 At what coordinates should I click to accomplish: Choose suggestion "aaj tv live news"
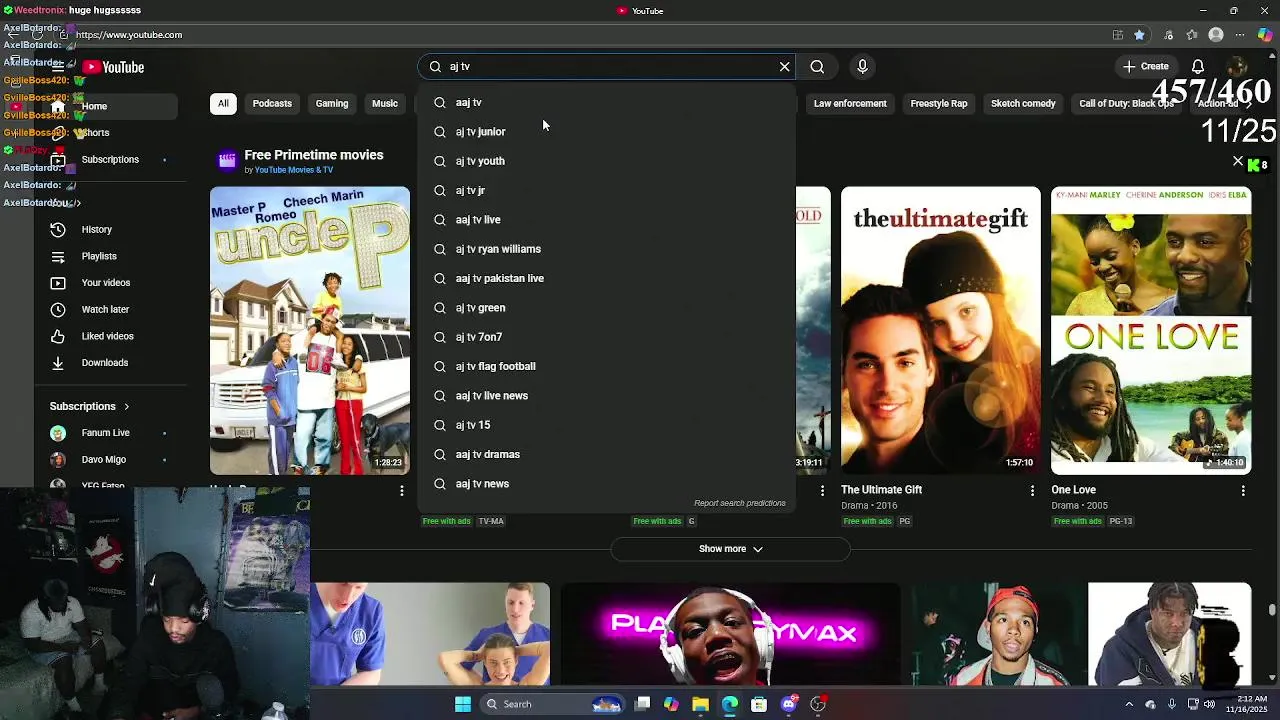[x=606, y=396]
